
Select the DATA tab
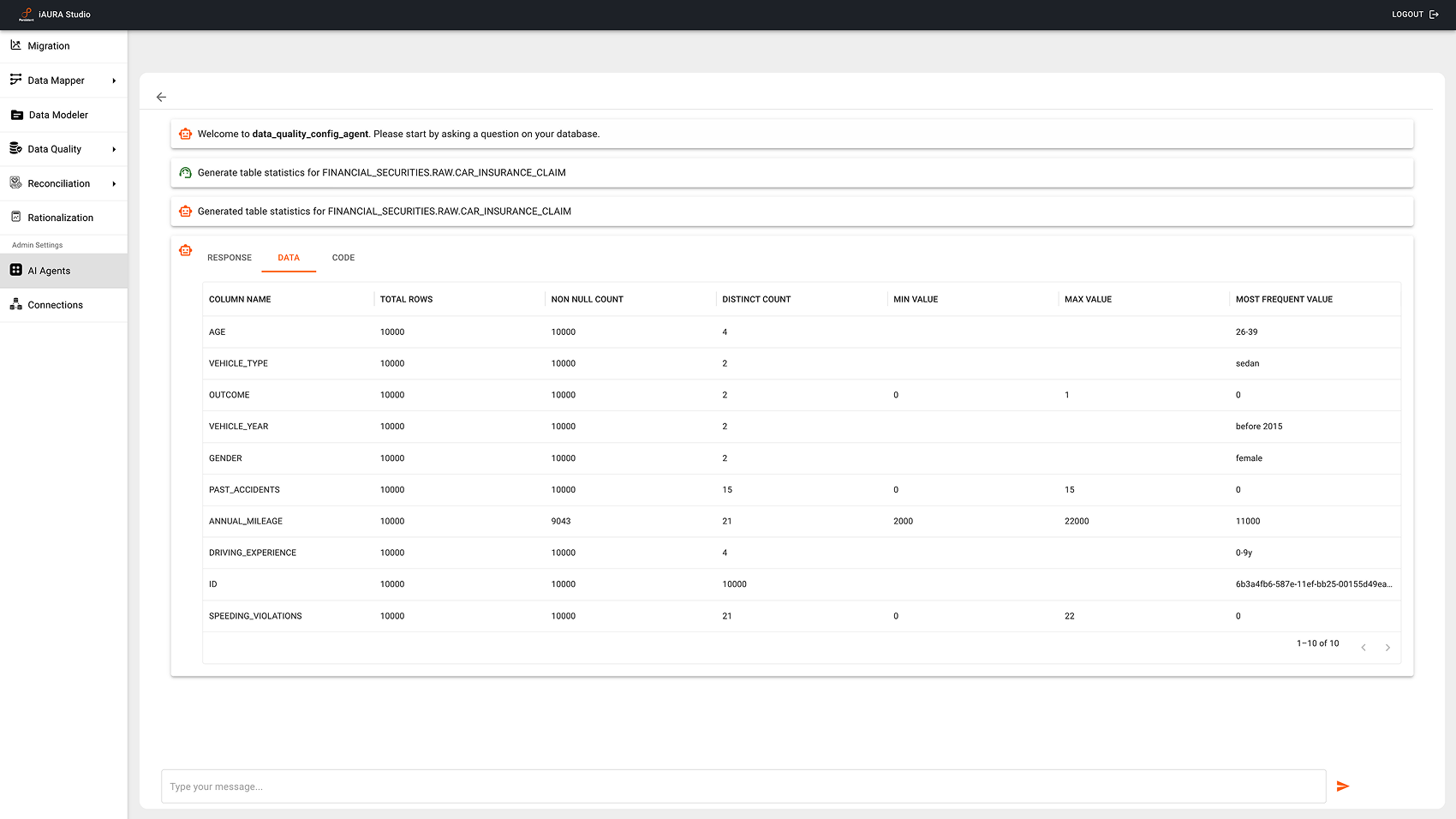coord(289,258)
